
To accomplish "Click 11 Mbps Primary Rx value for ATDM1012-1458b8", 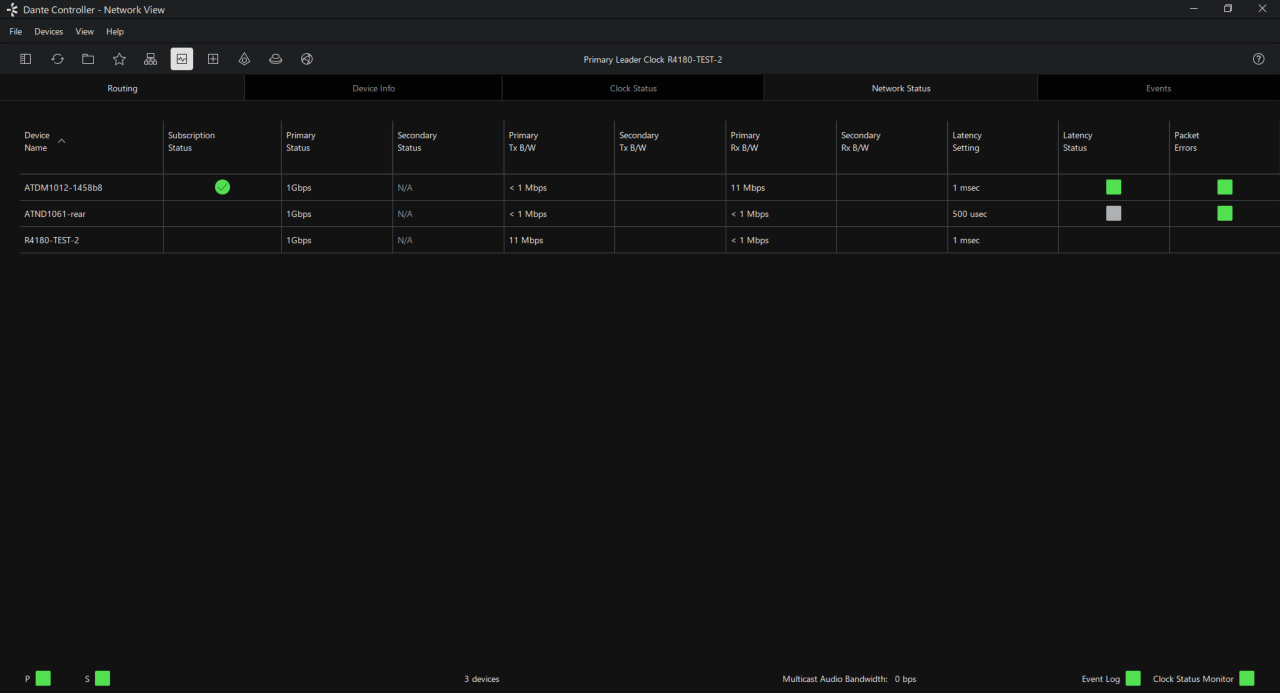I will click(x=748, y=188).
